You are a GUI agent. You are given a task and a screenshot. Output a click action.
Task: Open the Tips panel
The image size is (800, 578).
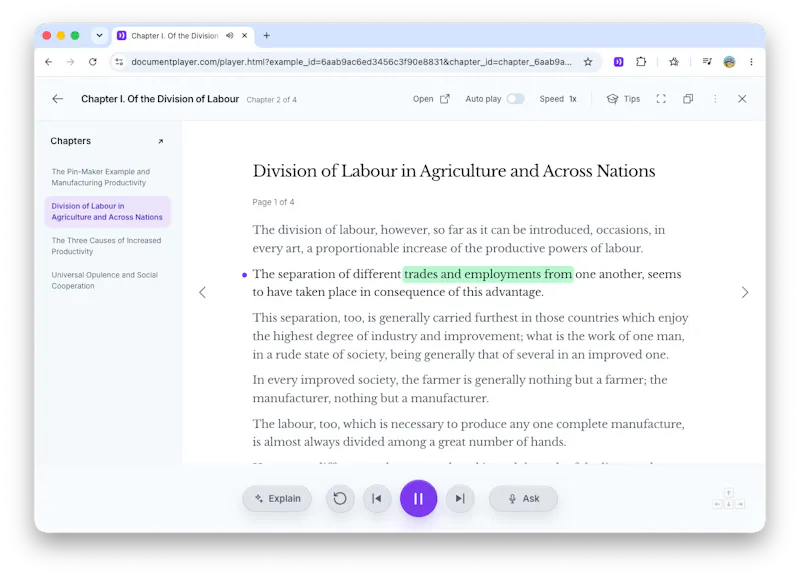tap(623, 99)
